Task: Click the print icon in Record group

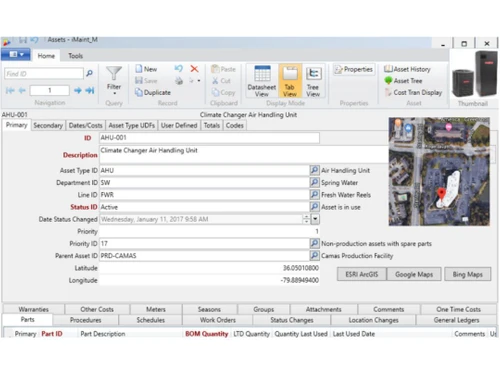Action: (179, 81)
